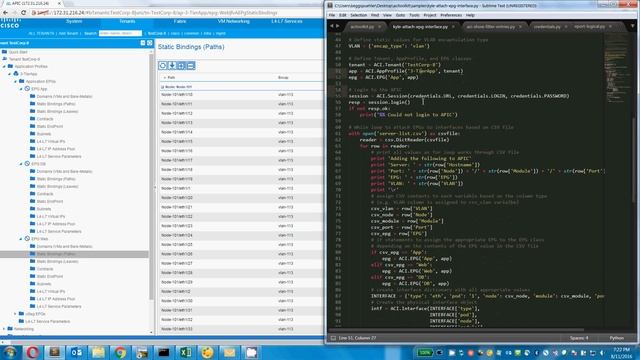Open the Fabric tab in the APIC header

[180, 21]
